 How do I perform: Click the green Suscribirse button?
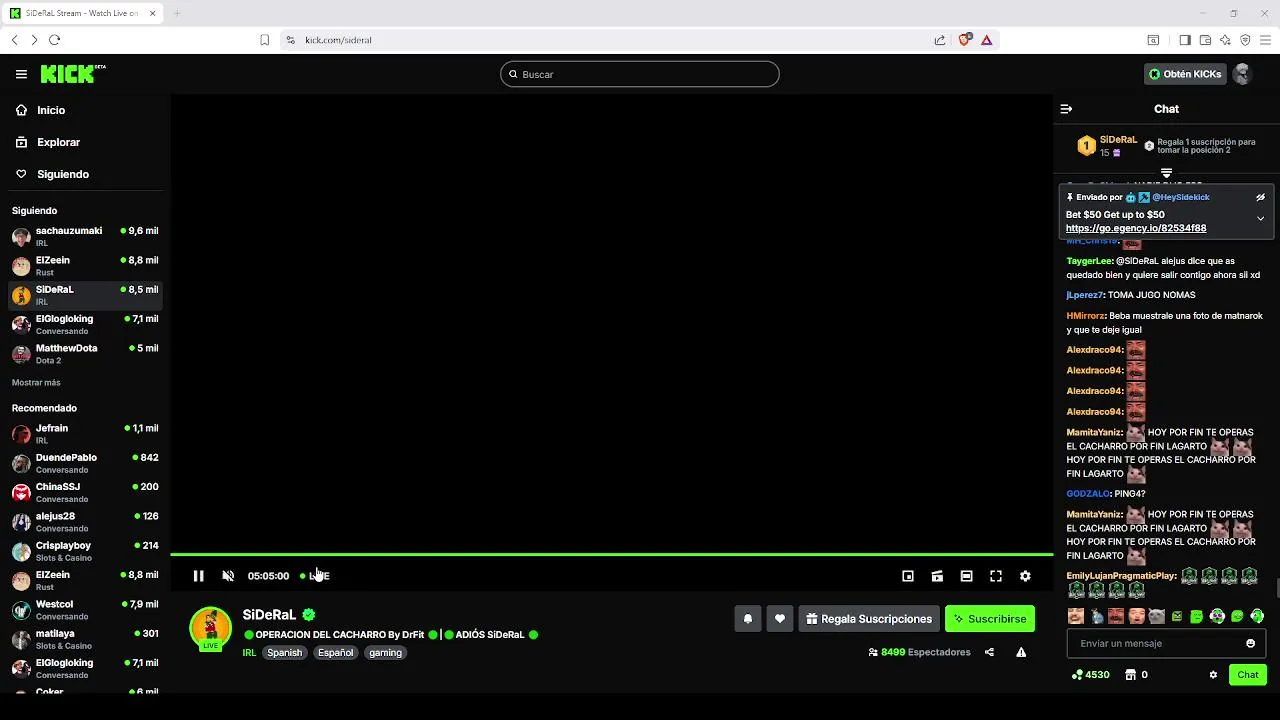point(990,619)
